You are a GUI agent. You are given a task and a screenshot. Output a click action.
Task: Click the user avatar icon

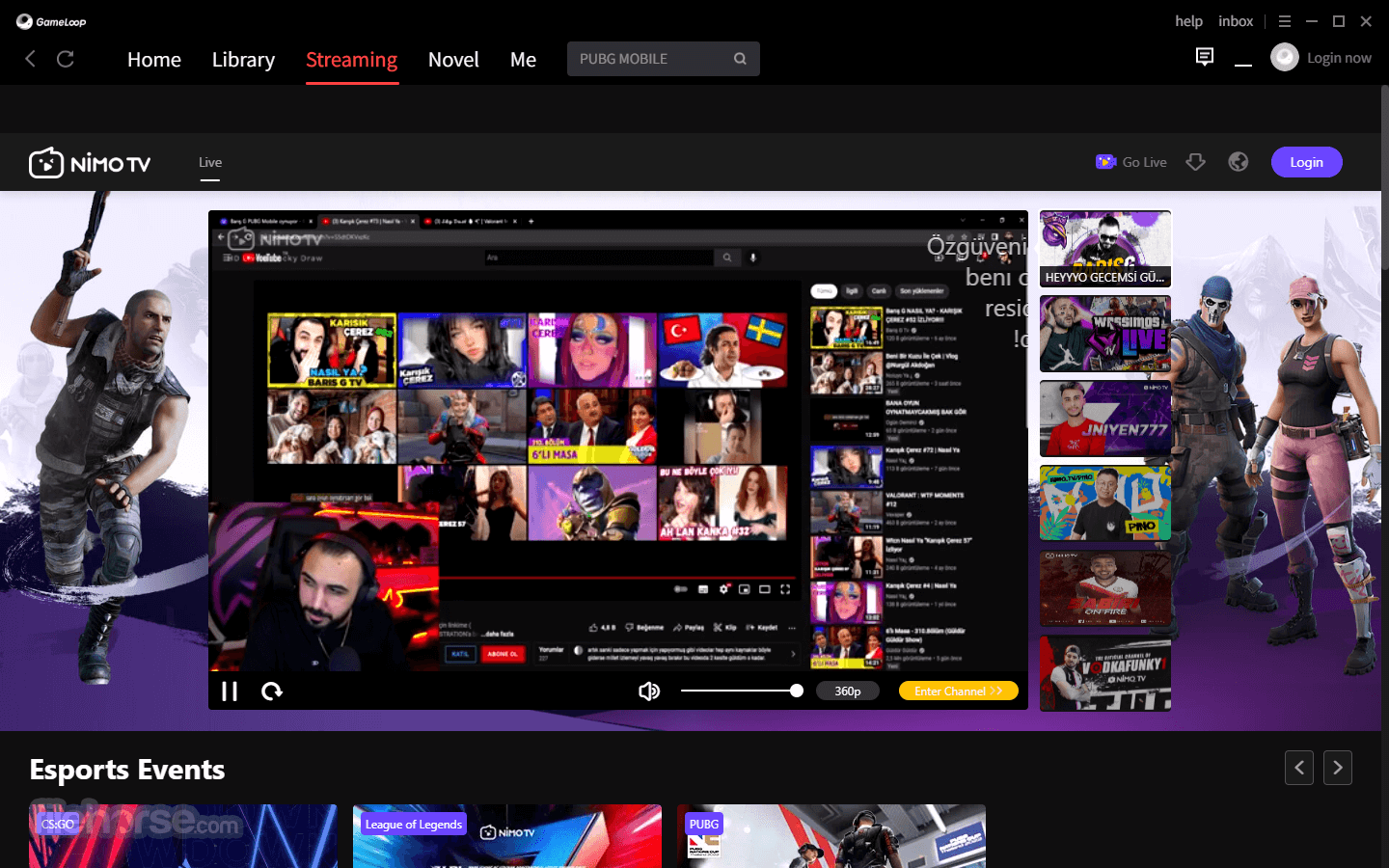pos(1285,58)
